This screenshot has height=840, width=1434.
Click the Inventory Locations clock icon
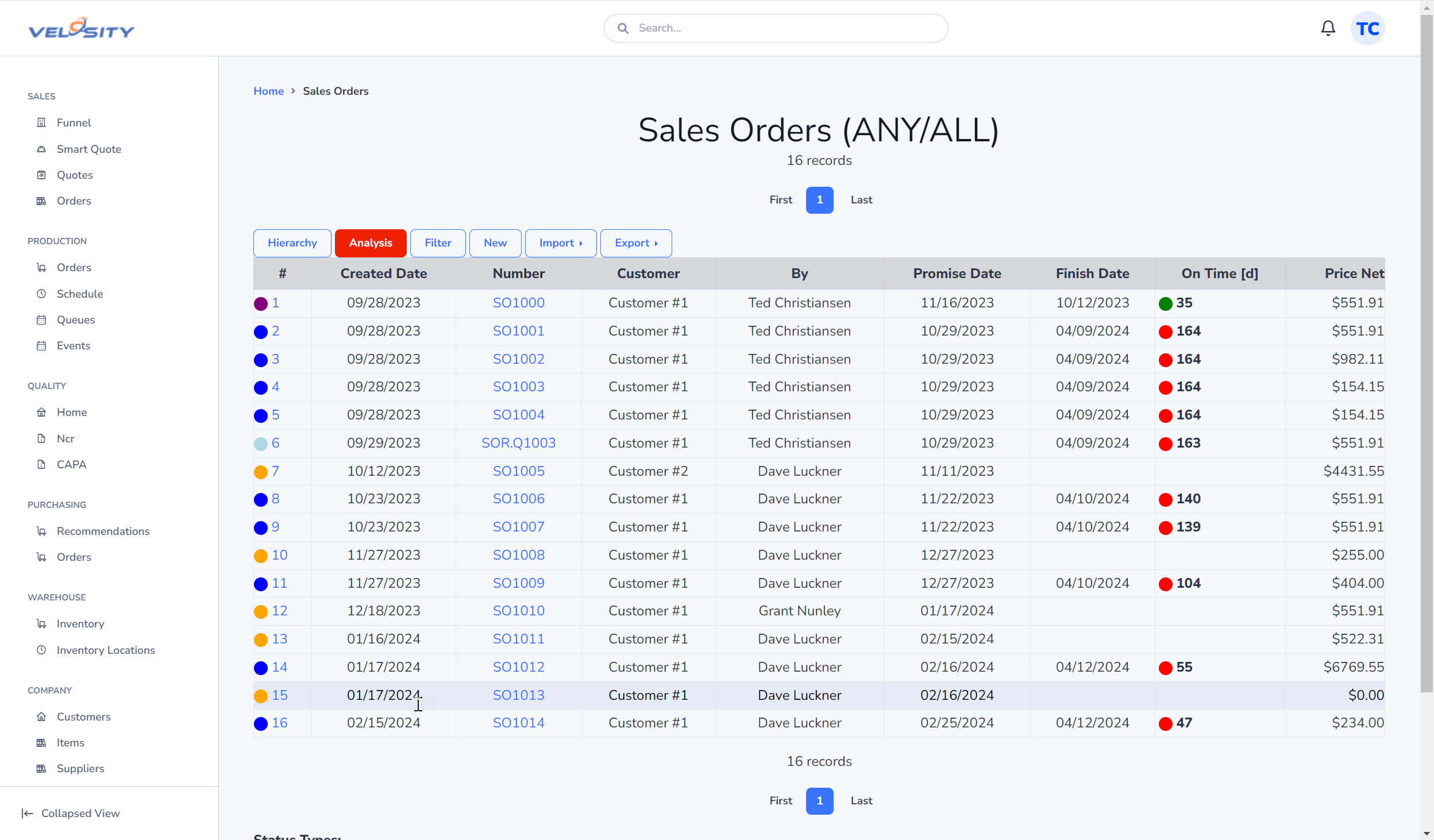coord(41,650)
